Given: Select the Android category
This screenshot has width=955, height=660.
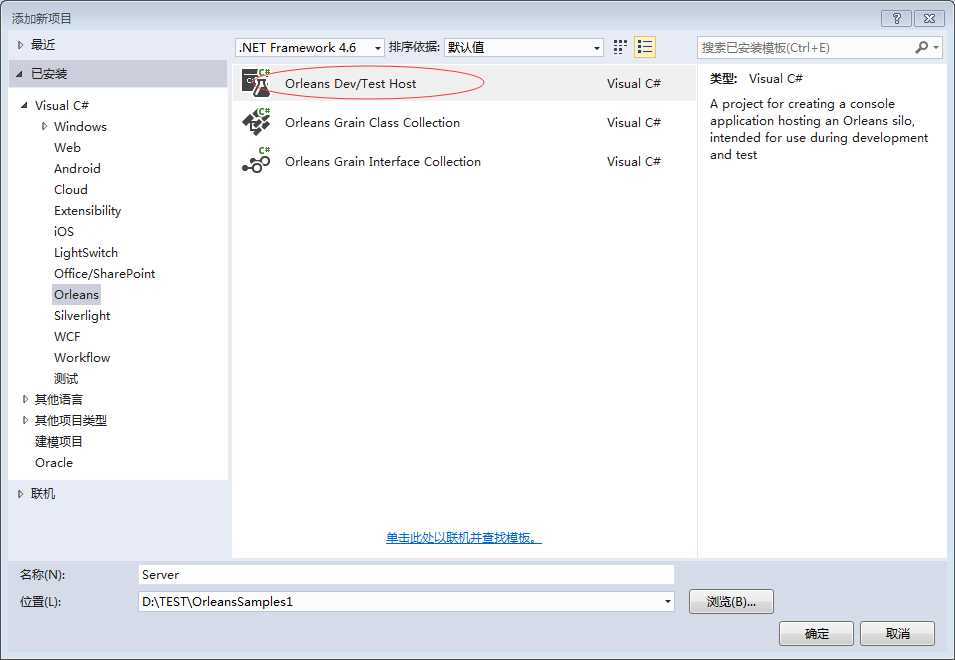Looking at the screenshot, I should (x=77, y=168).
